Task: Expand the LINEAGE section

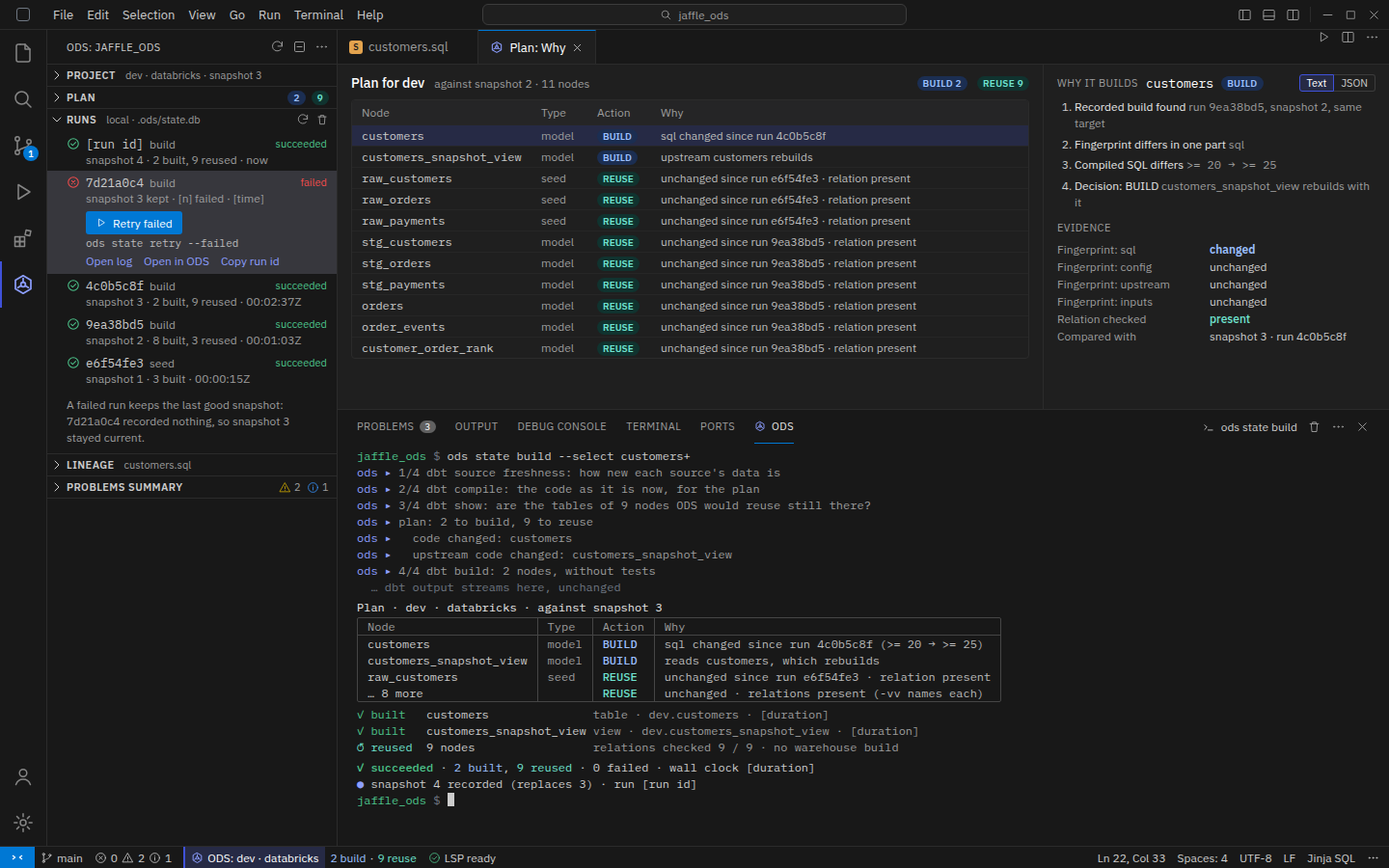Action: point(192,465)
